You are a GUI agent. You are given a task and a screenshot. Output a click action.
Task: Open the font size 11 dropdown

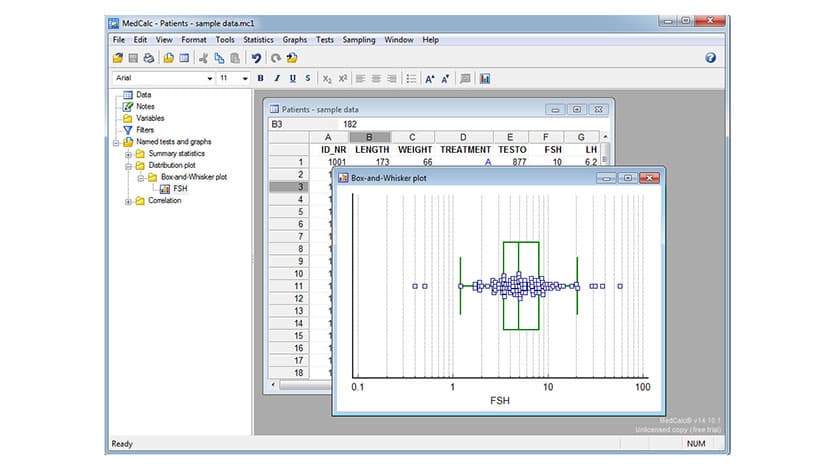click(245, 78)
